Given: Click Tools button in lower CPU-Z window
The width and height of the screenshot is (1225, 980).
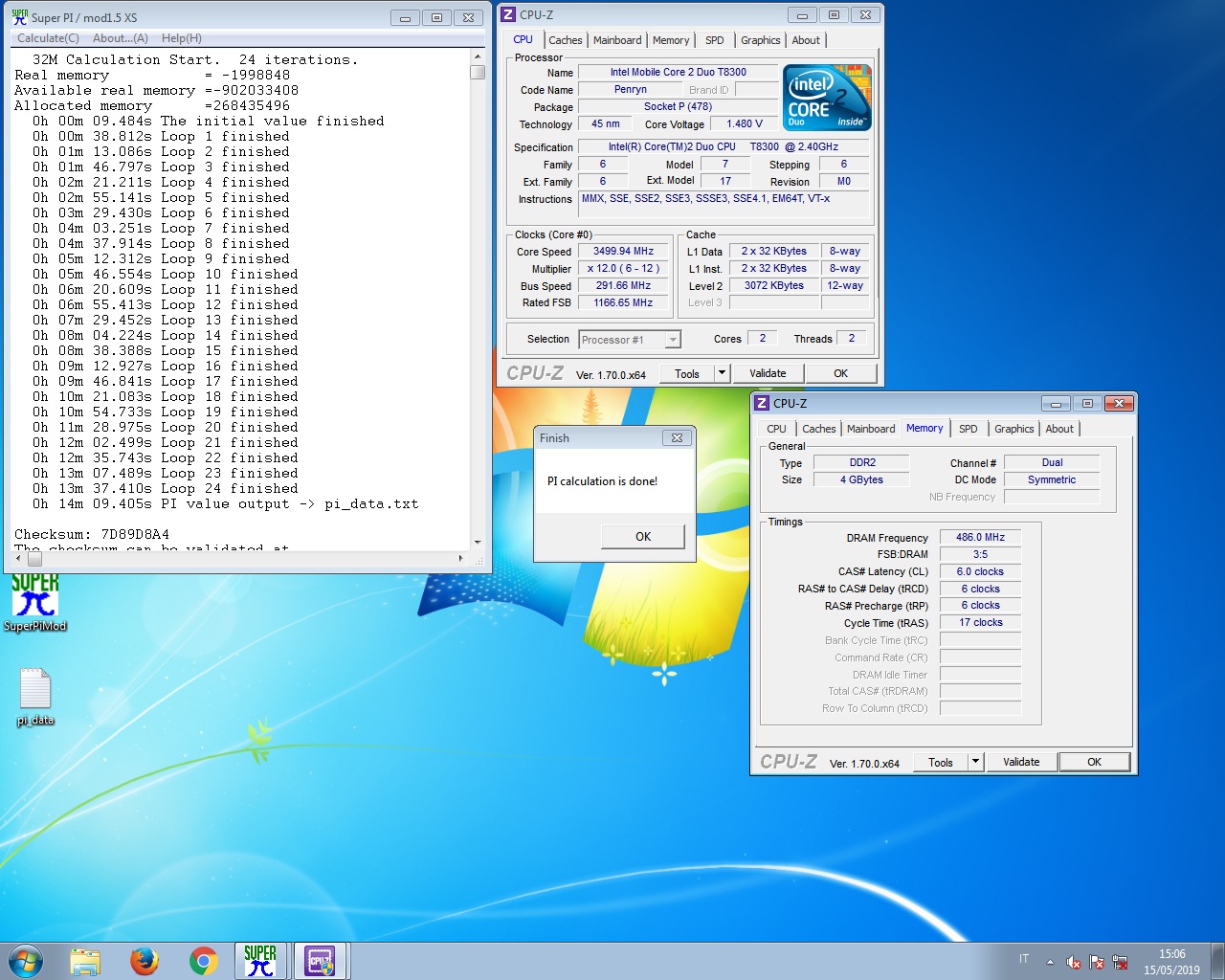Looking at the screenshot, I should pos(941,763).
